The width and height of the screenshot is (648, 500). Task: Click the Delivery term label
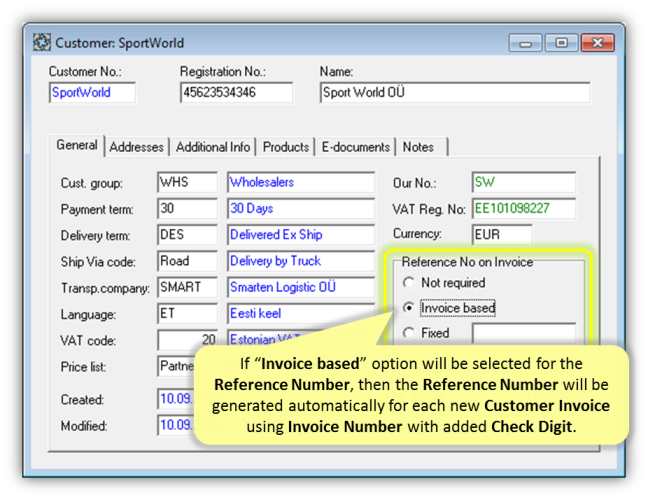click(x=95, y=236)
